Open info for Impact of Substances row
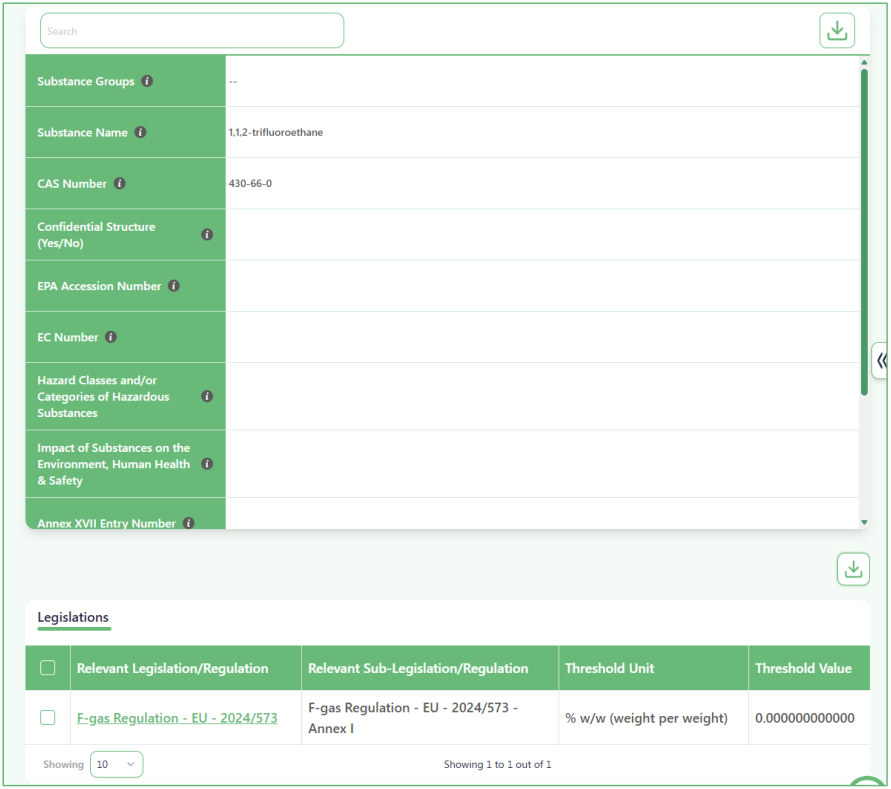Viewport: 891px width, 789px height. pyautogui.click(x=207, y=464)
